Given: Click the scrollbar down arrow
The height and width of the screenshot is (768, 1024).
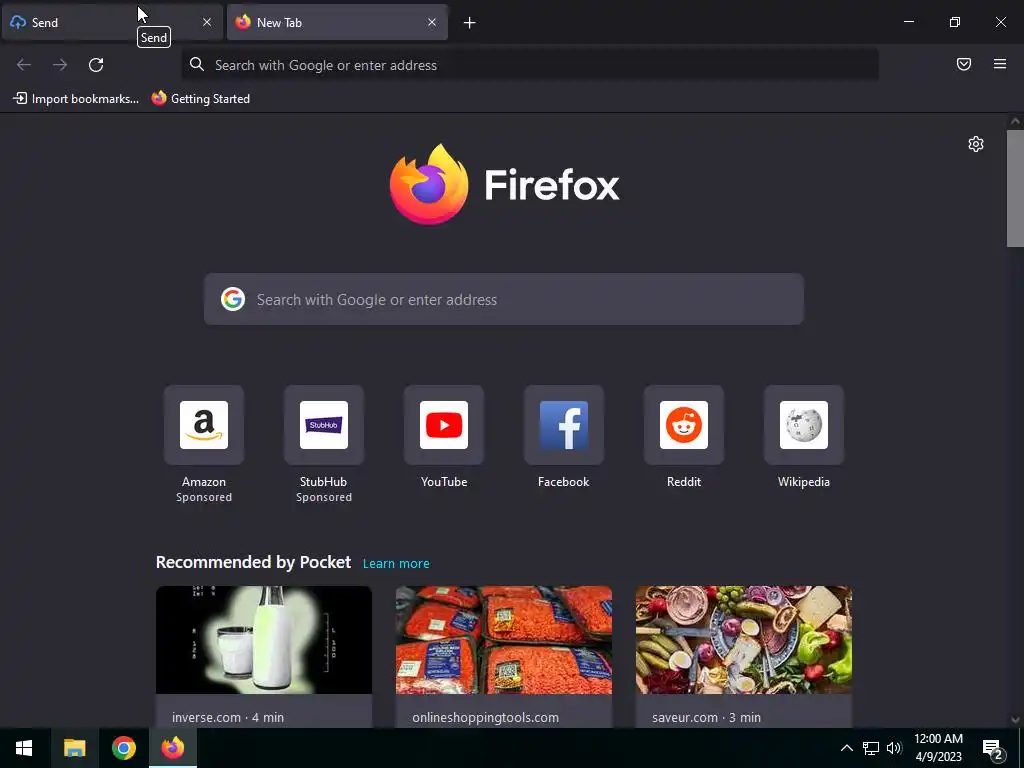Looking at the screenshot, I should pyautogui.click(x=1015, y=720).
